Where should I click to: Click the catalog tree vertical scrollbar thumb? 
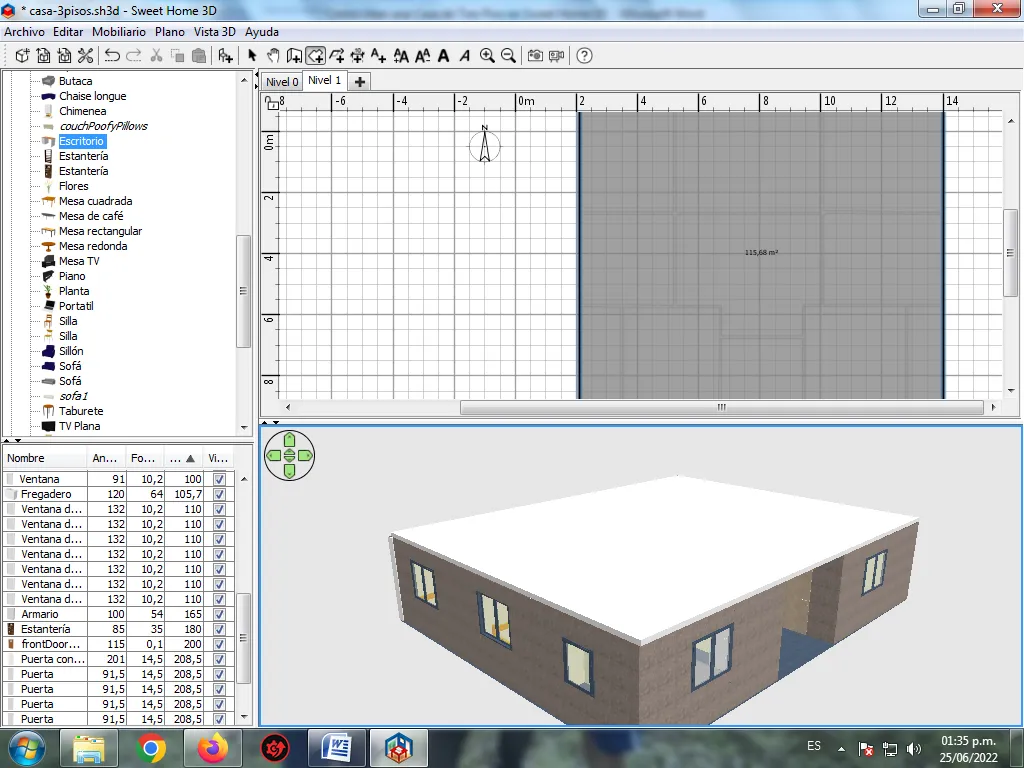coord(244,291)
